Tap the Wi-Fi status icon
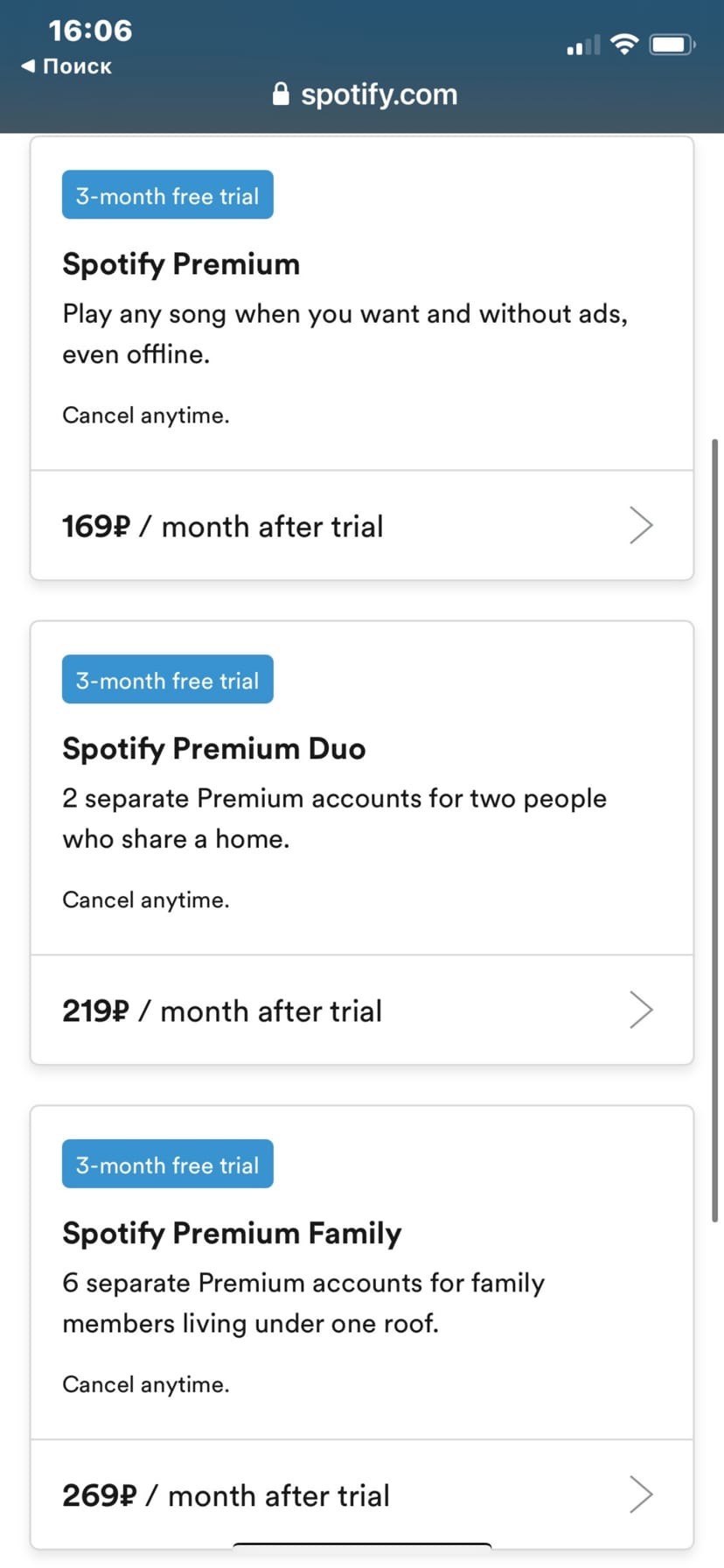Screen dimensions: 724x1568 [x=624, y=45]
